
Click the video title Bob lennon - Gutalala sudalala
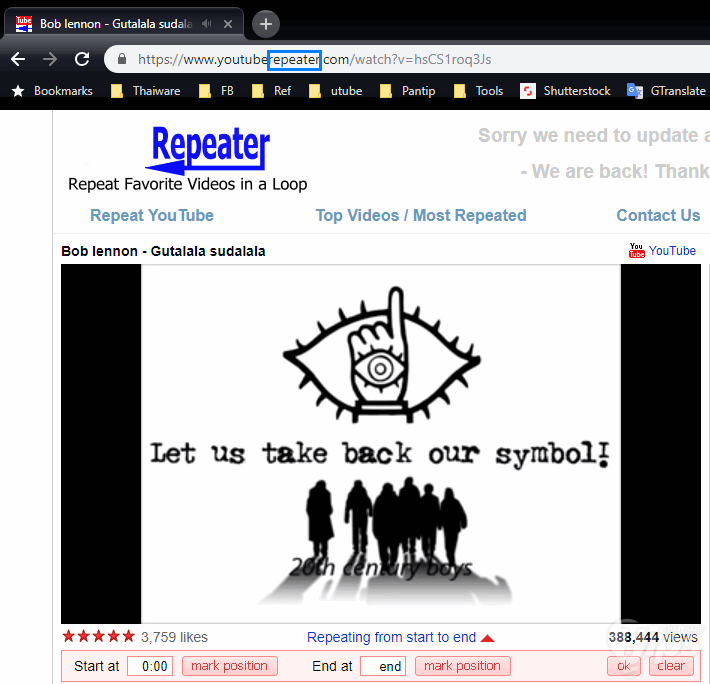pyautogui.click(x=163, y=251)
